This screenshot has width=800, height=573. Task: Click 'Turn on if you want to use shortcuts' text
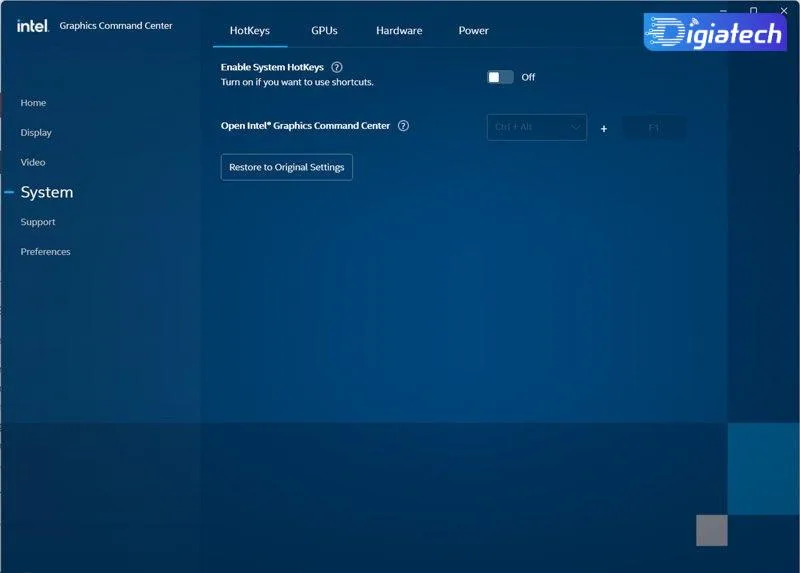(297, 82)
